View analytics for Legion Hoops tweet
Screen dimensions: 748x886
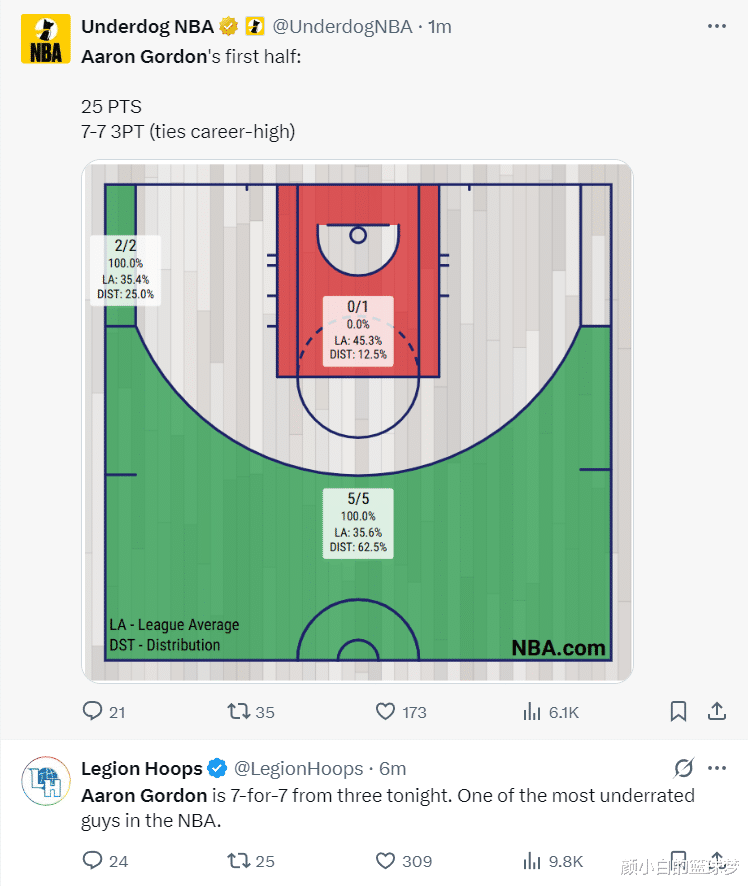click(x=532, y=860)
